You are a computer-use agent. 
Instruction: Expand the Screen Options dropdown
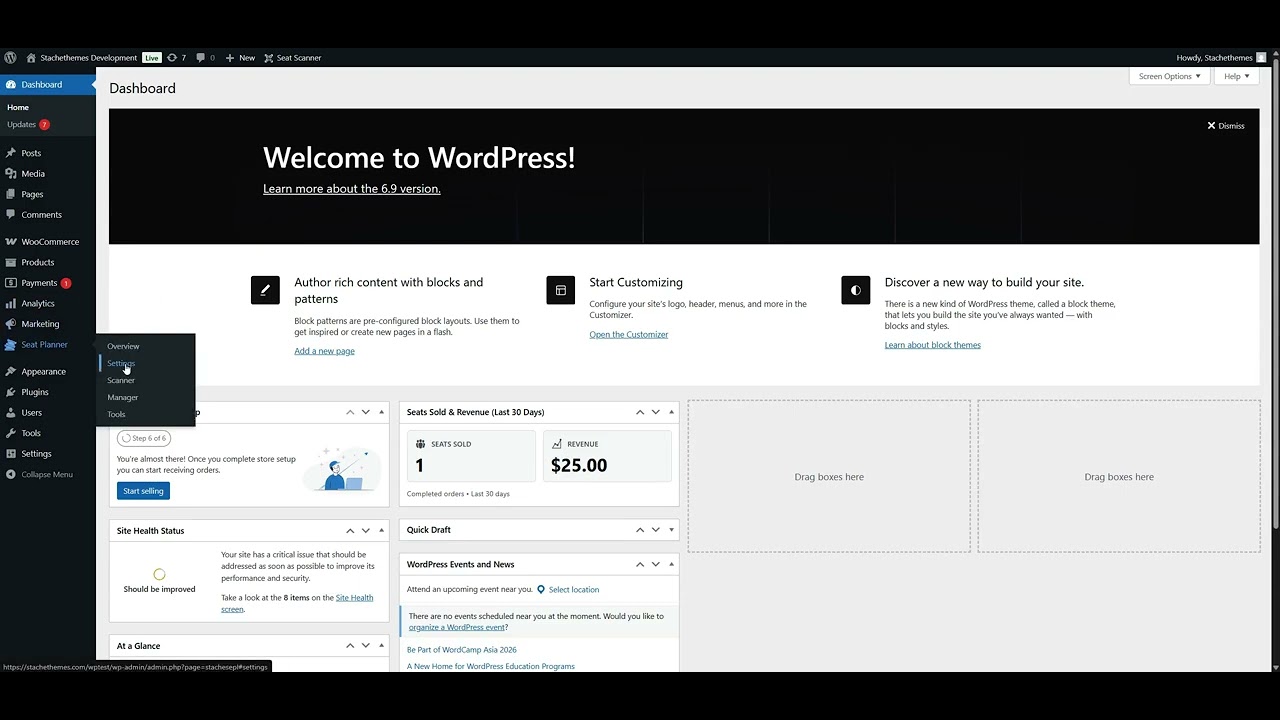click(x=1169, y=76)
